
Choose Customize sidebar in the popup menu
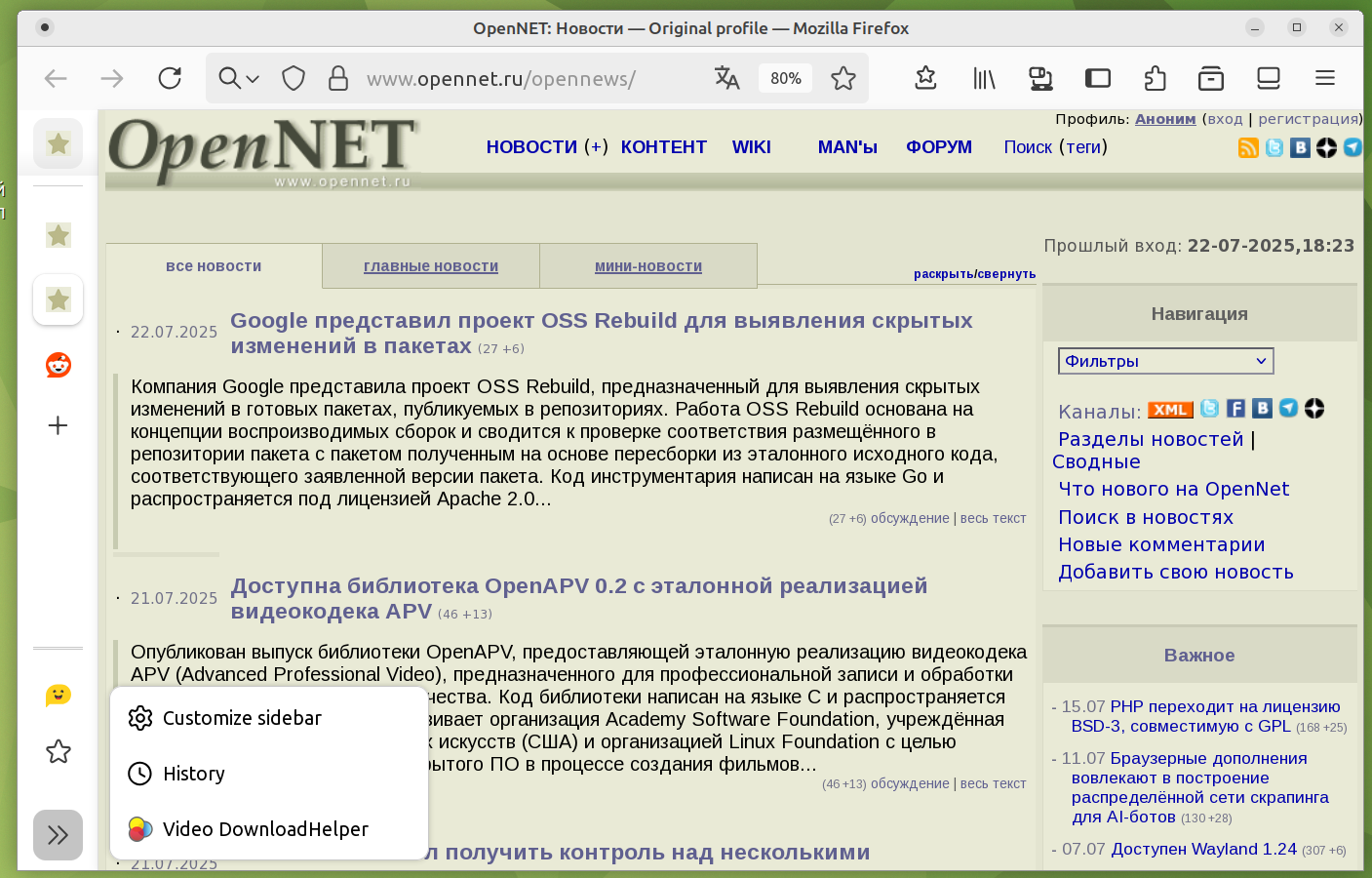242,718
